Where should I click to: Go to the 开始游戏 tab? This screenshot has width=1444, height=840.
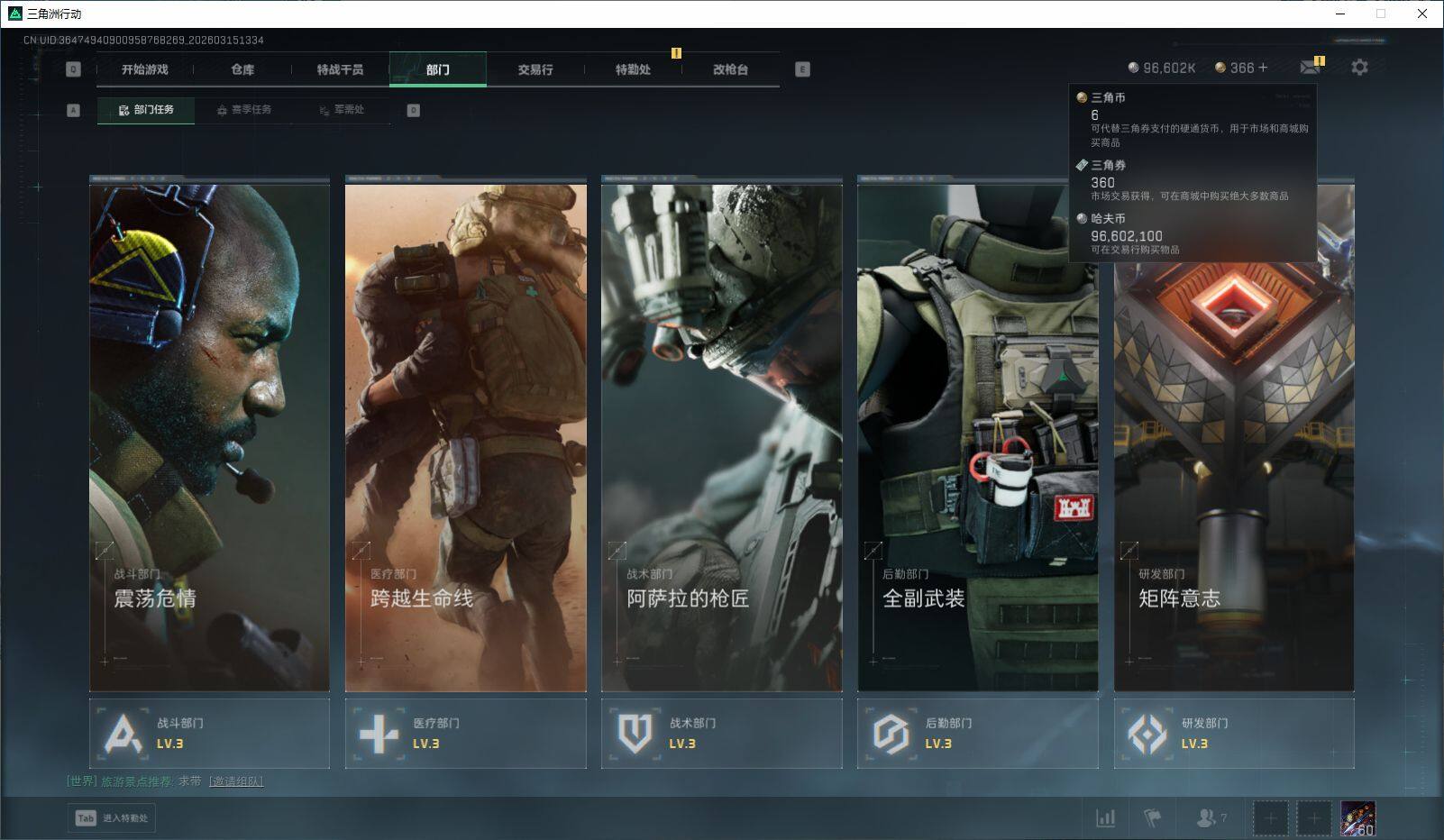(x=145, y=69)
